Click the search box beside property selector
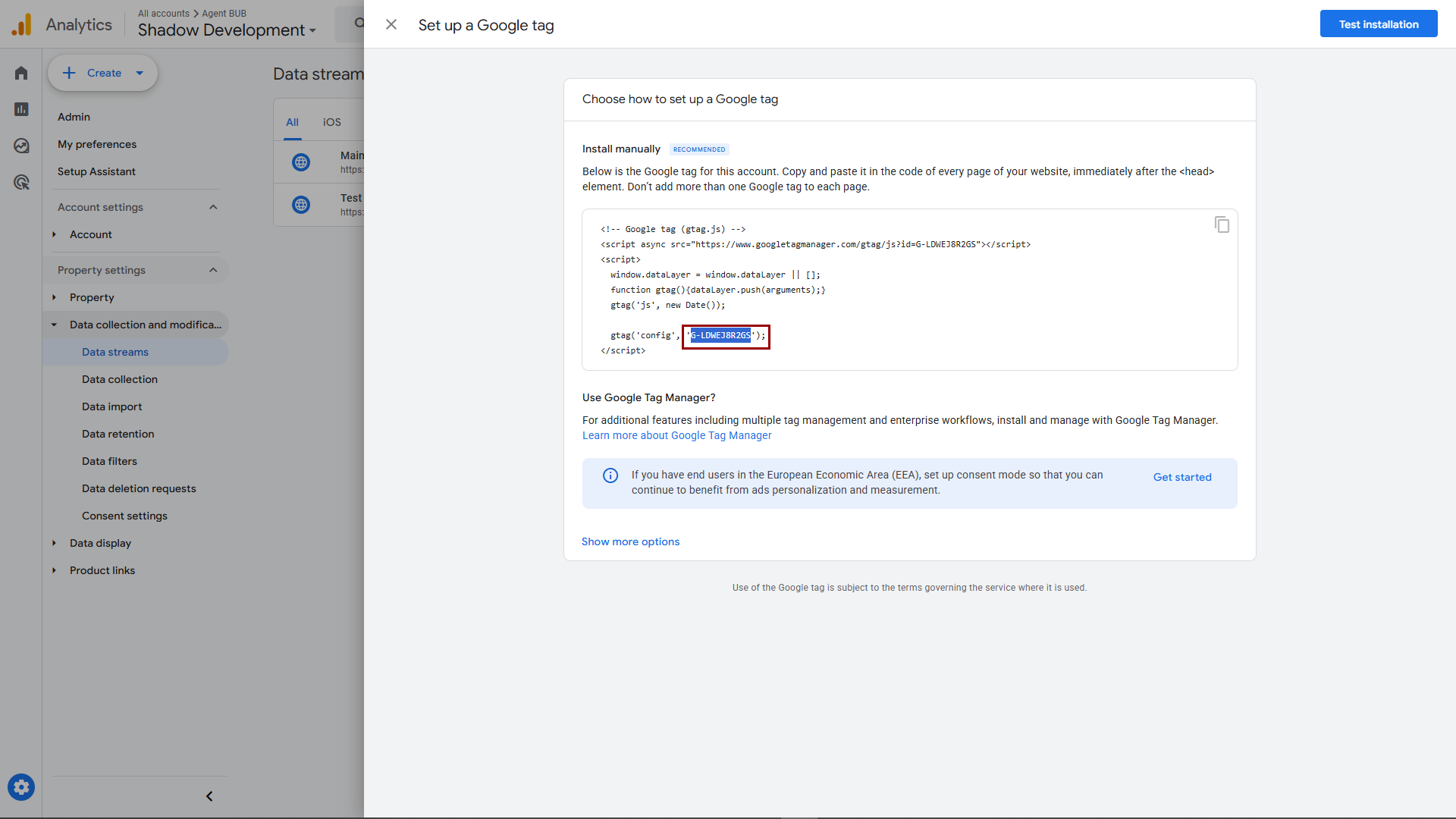 pyautogui.click(x=350, y=24)
